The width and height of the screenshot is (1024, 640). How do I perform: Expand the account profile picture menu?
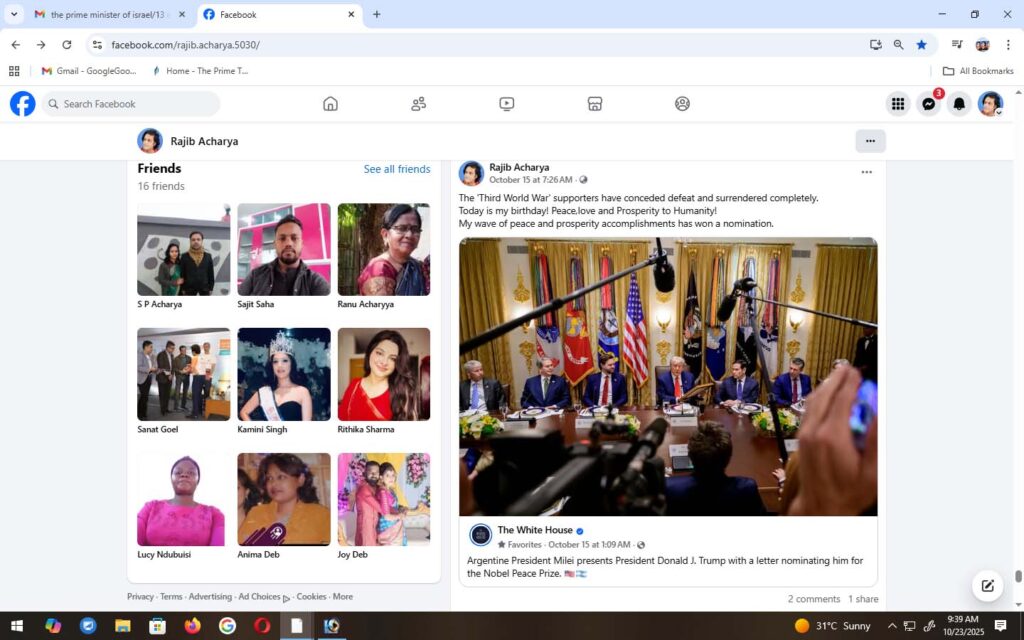[990, 104]
